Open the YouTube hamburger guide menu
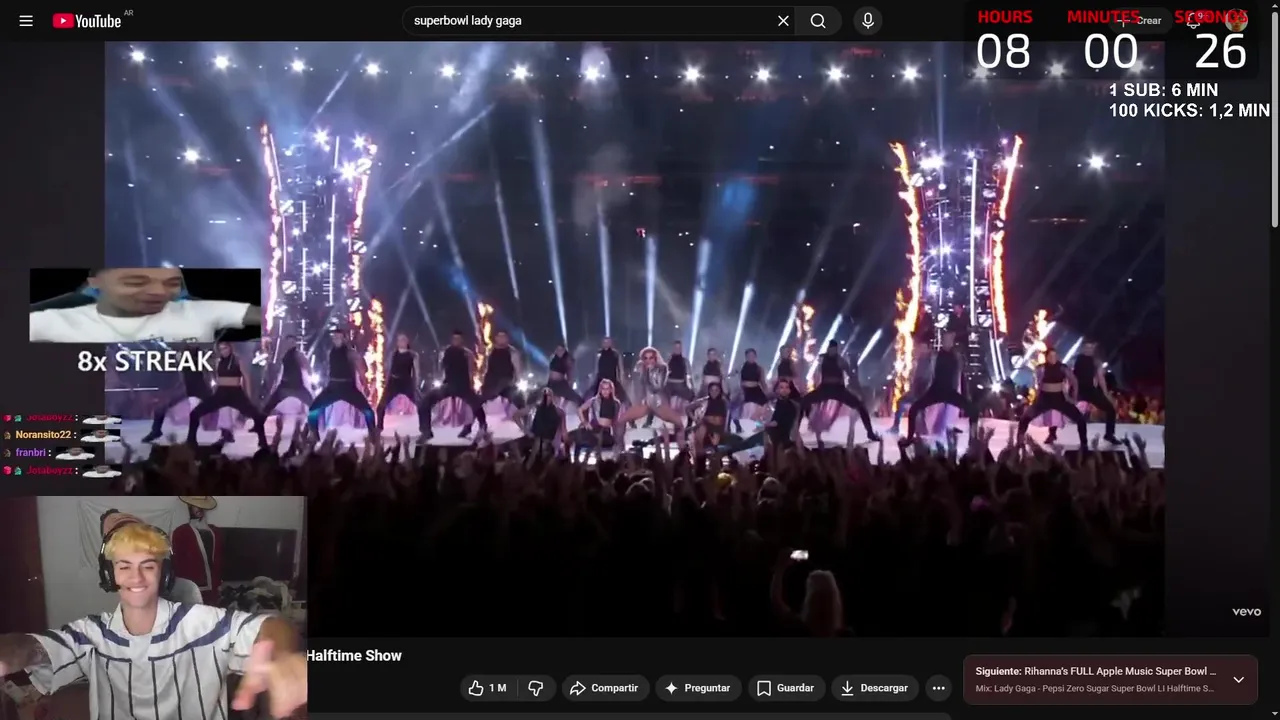 (26, 21)
